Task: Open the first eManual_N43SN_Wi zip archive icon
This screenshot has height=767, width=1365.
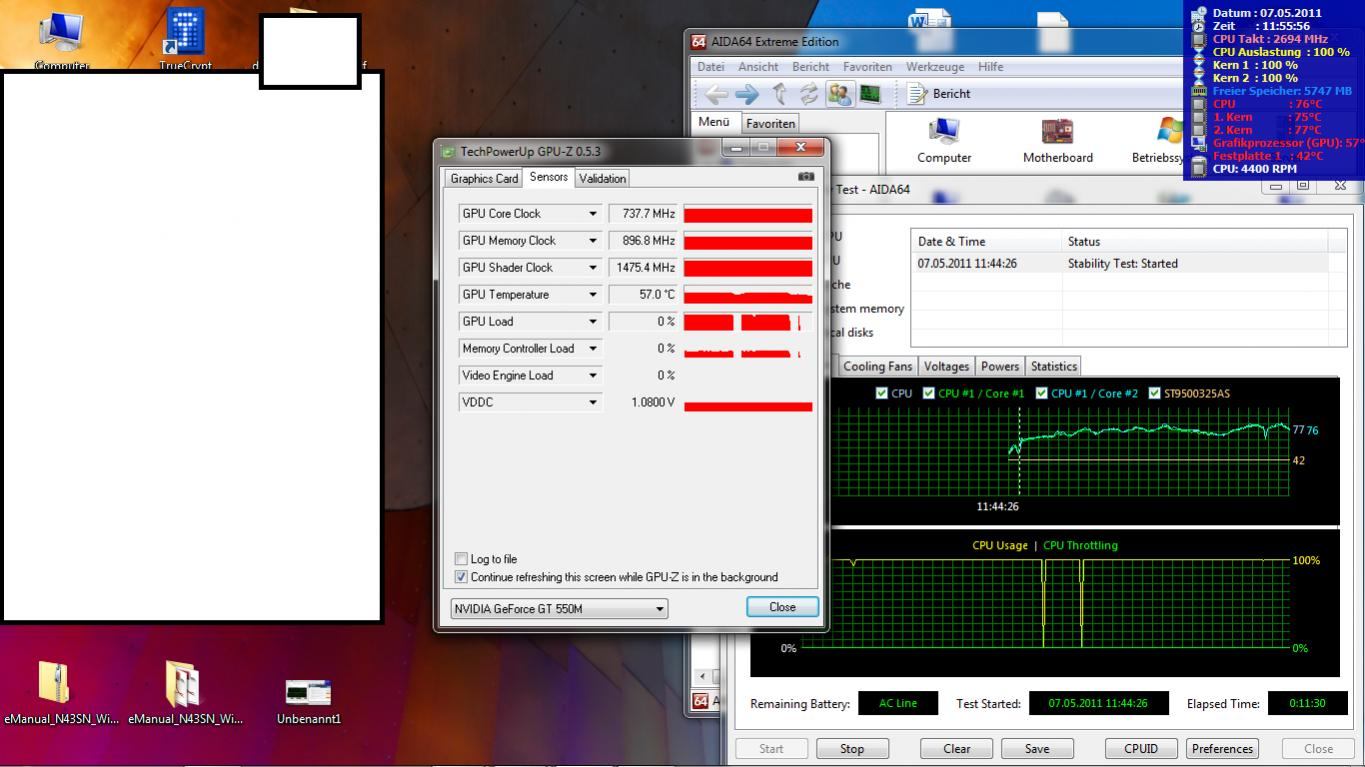Action: click(54, 683)
